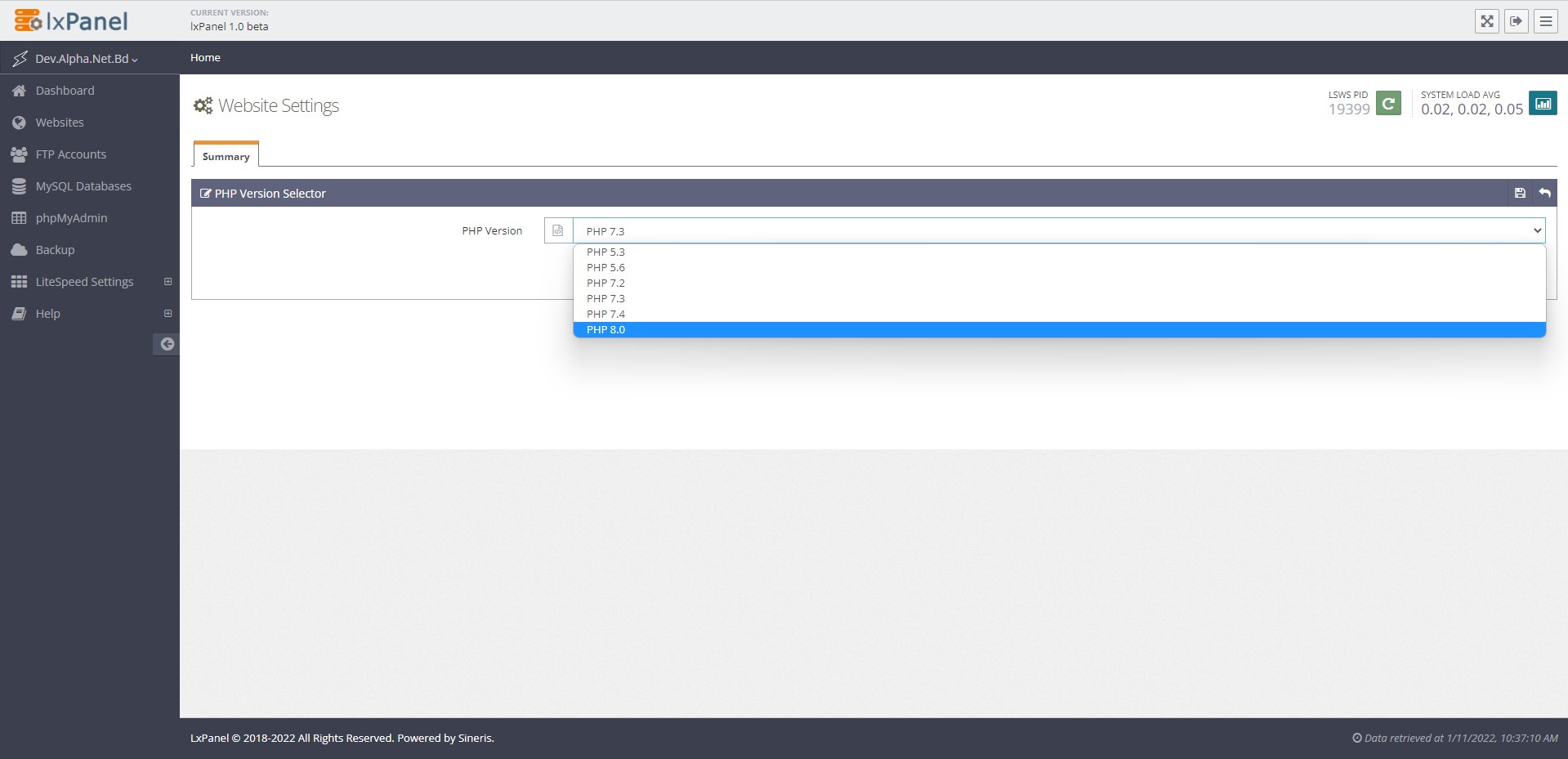Select highlighted PHP 8.0 option

coord(1059,329)
